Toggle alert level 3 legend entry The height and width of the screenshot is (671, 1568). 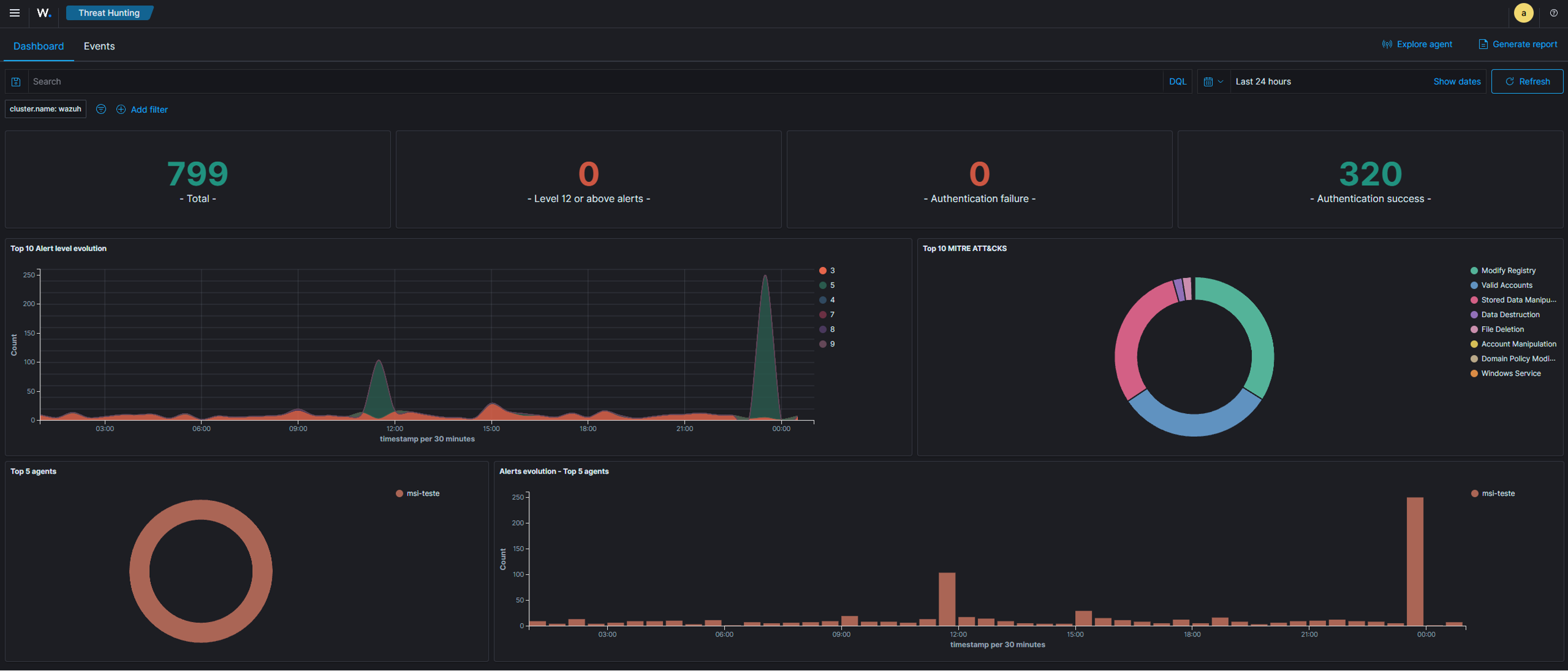click(x=827, y=270)
